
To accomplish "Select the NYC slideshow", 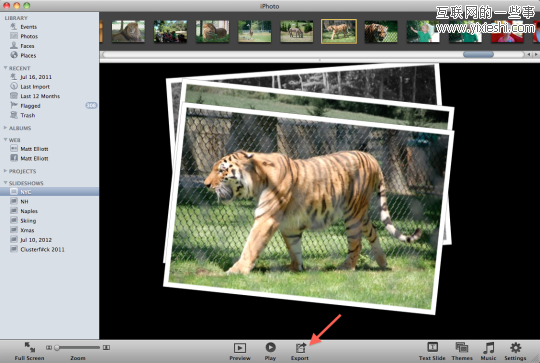I will tap(49, 192).
